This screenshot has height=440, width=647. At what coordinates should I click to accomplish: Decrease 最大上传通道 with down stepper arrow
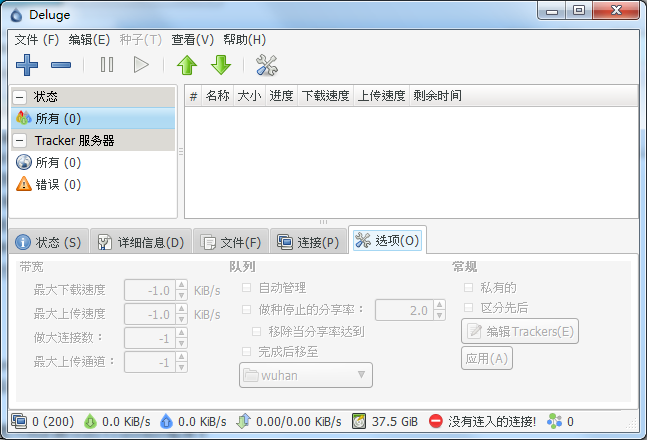pos(182,367)
